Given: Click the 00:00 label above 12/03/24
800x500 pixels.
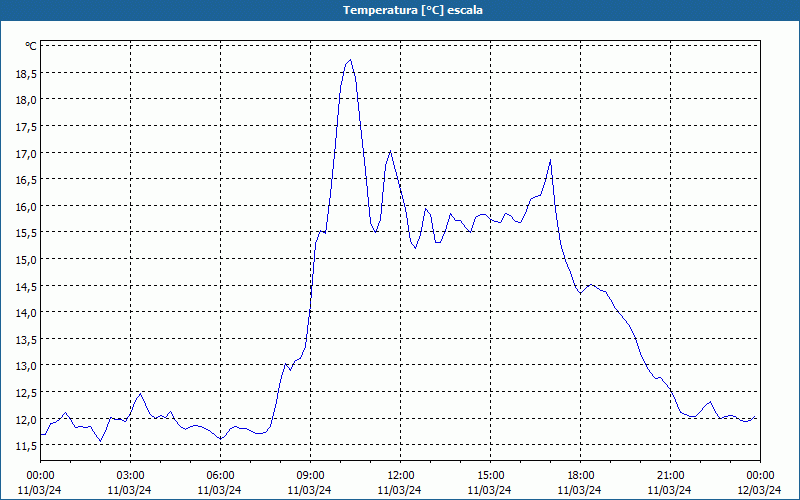Looking at the screenshot, I should 760,476.
